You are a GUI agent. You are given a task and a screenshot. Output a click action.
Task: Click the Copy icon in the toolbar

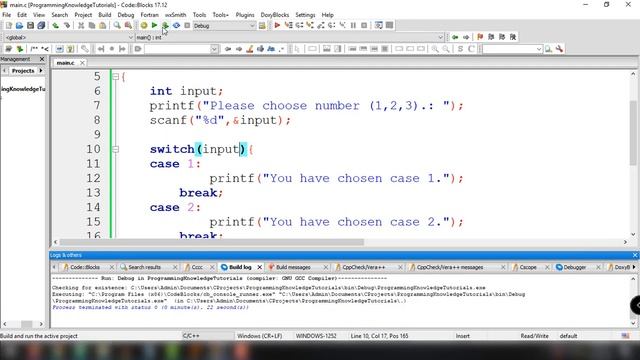tap(92, 25)
